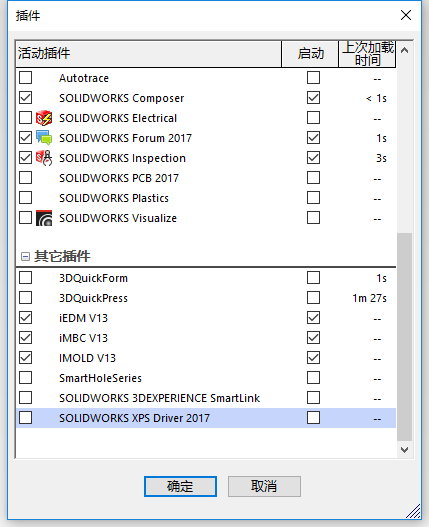Close the 插件 dialog window
This screenshot has width=429, height=527.
click(406, 15)
